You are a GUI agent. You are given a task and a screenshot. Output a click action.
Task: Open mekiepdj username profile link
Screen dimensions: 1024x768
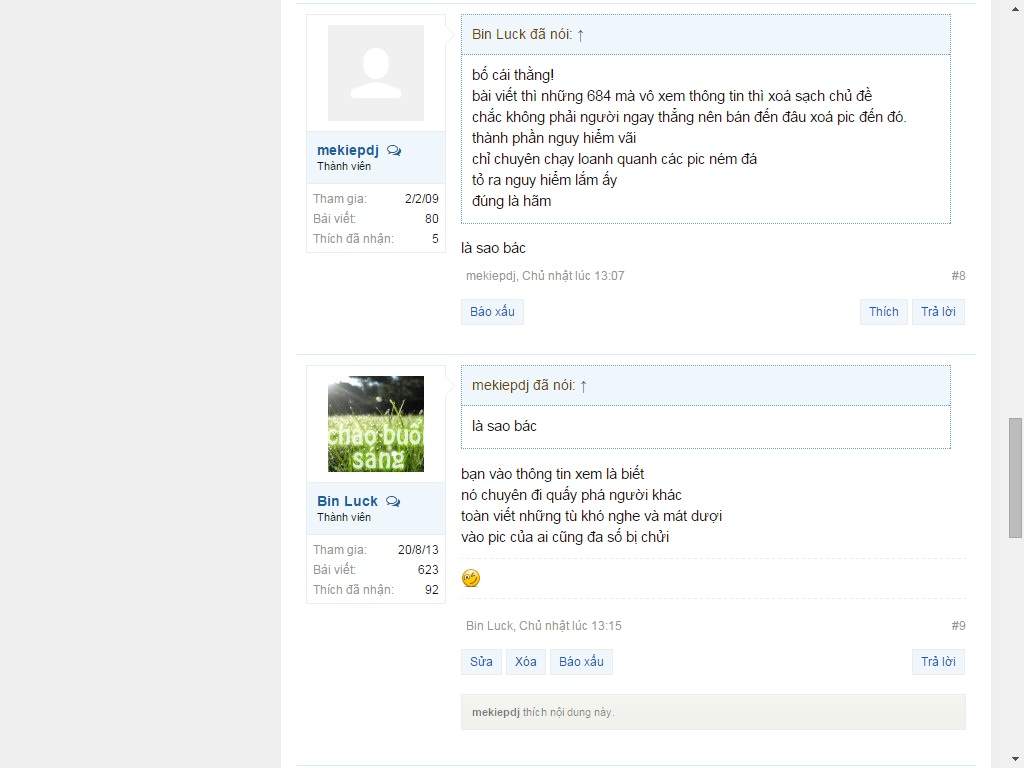point(347,150)
